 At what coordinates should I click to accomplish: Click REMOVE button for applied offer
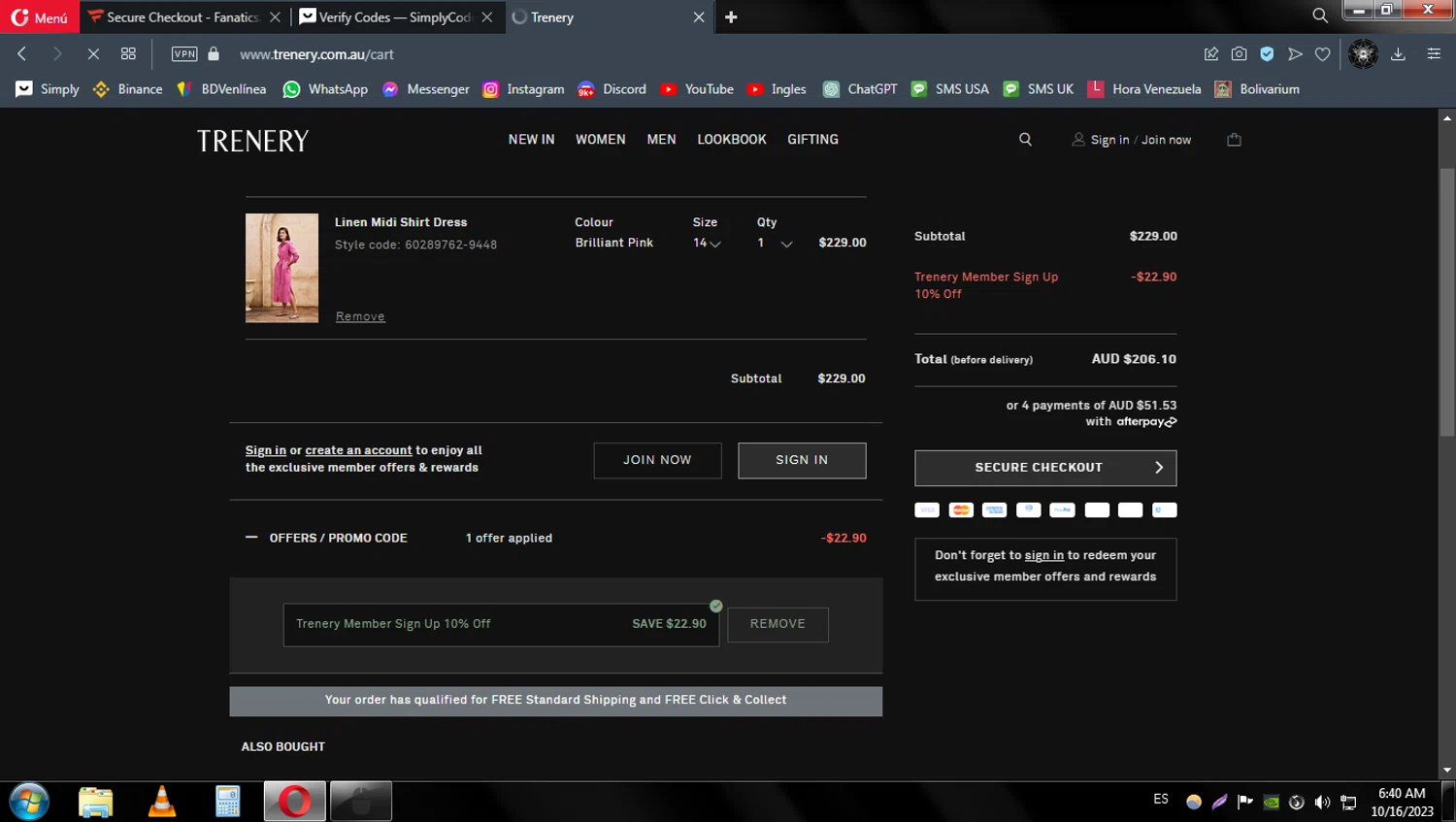(778, 624)
